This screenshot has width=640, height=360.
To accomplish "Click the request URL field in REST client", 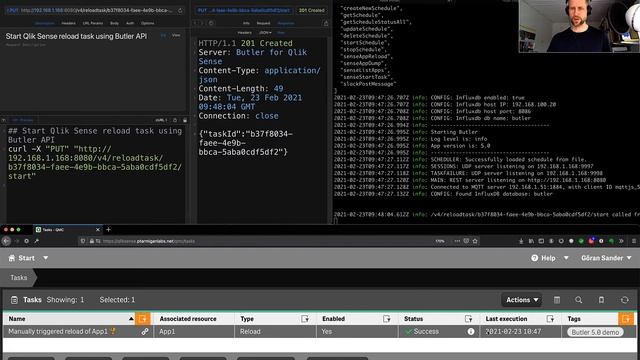I will [97, 10].
